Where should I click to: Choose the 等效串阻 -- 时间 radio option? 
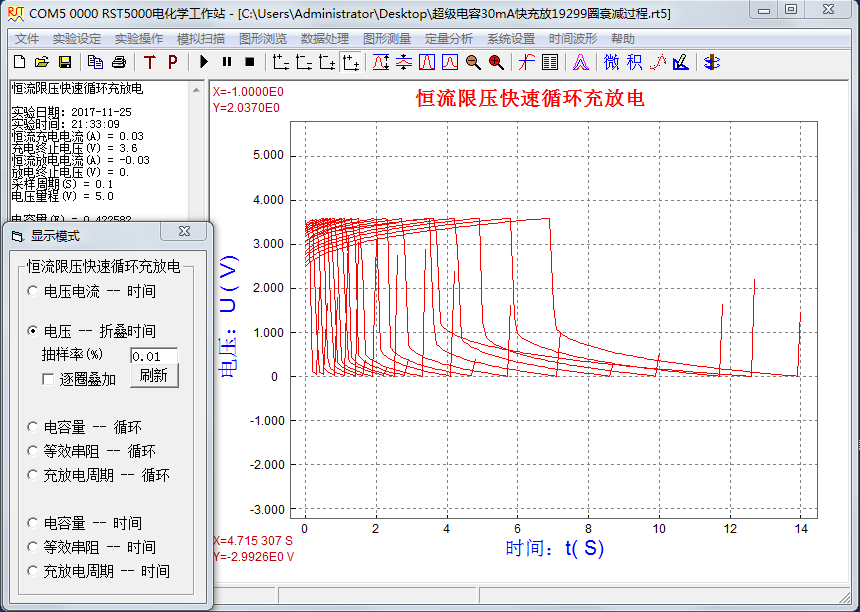click(x=34, y=547)
